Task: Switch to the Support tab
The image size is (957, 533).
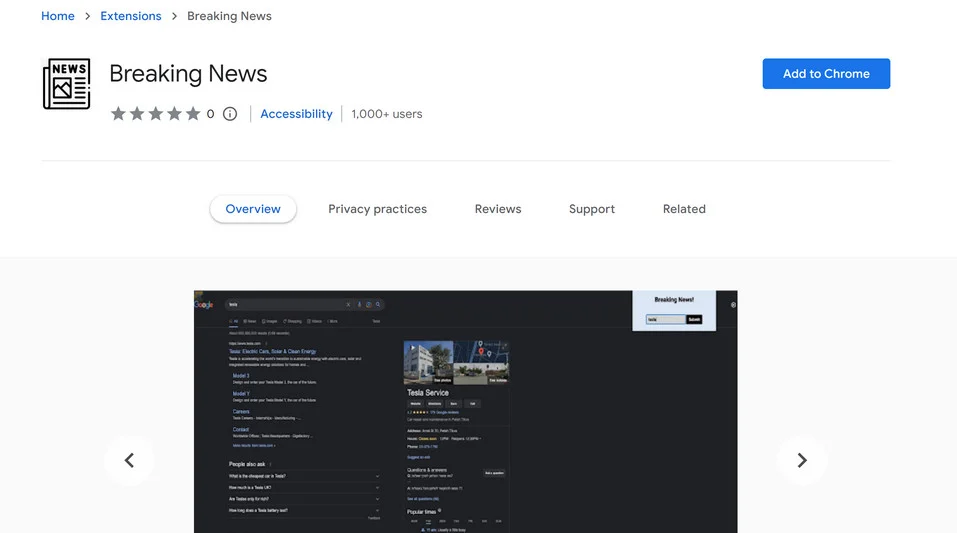Action: point(592,209)
